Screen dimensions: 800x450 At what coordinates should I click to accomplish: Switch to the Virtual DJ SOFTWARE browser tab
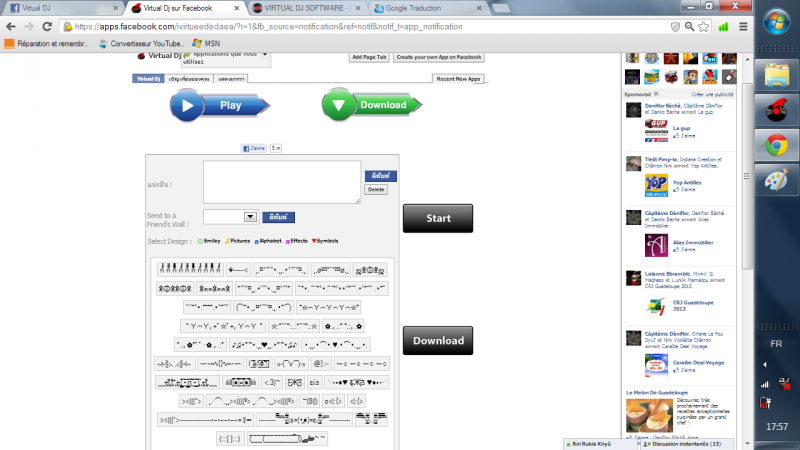pyautogui.click(x=306, y=8)
